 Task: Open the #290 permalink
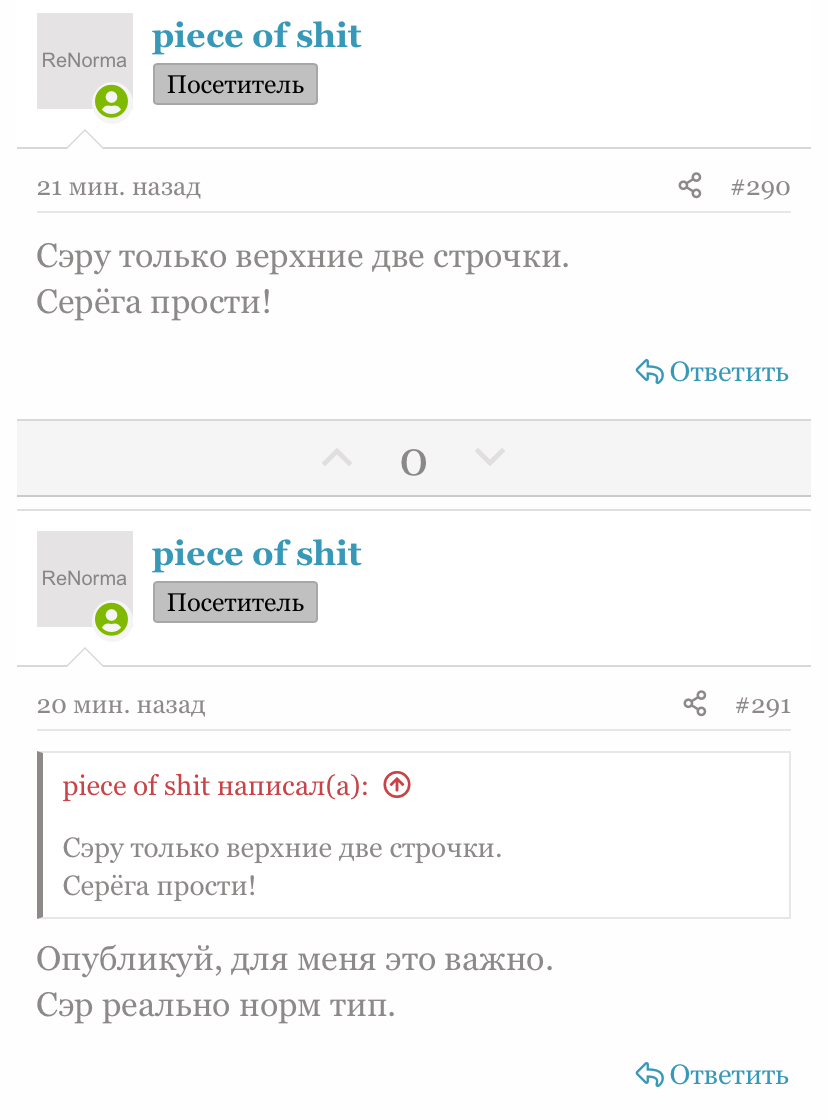coord(760,188)
